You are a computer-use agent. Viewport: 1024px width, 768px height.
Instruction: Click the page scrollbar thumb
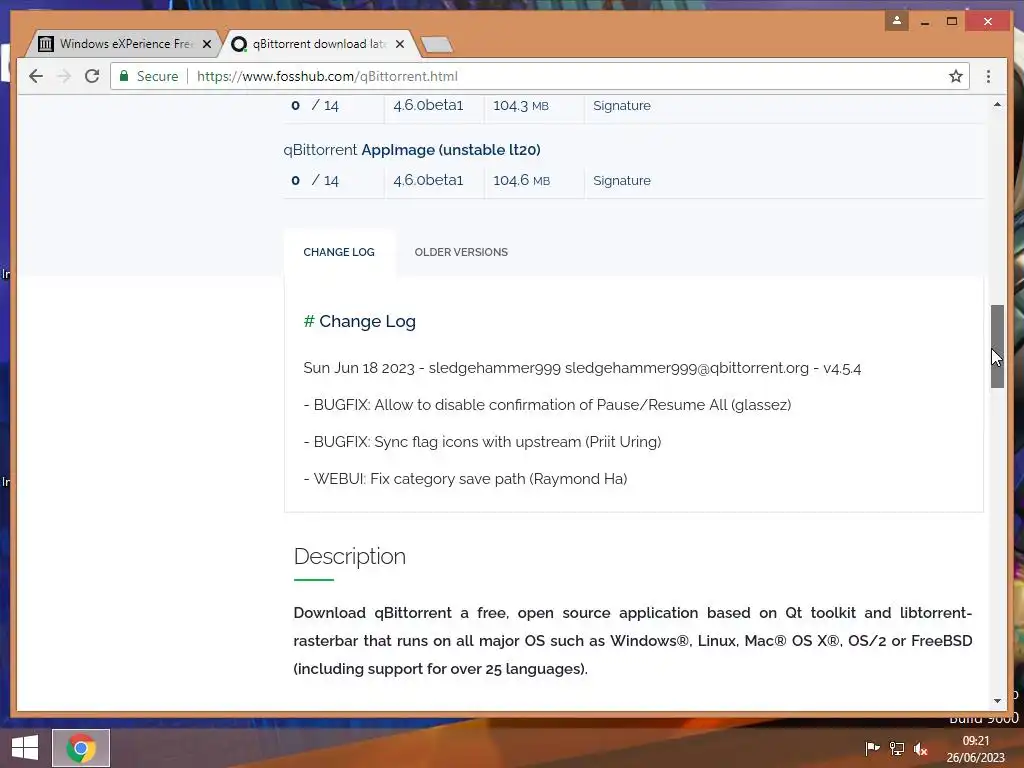pyautogui.click(x=997, y=346)
